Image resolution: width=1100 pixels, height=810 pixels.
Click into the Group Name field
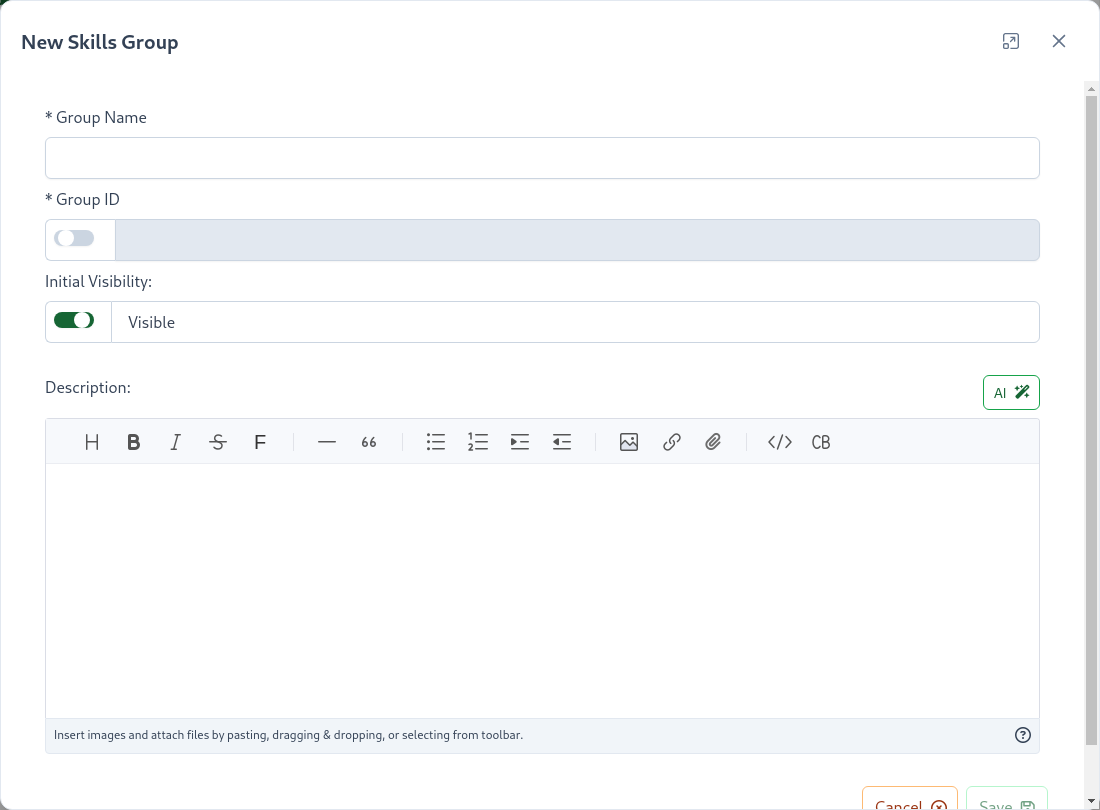point(542,158)
